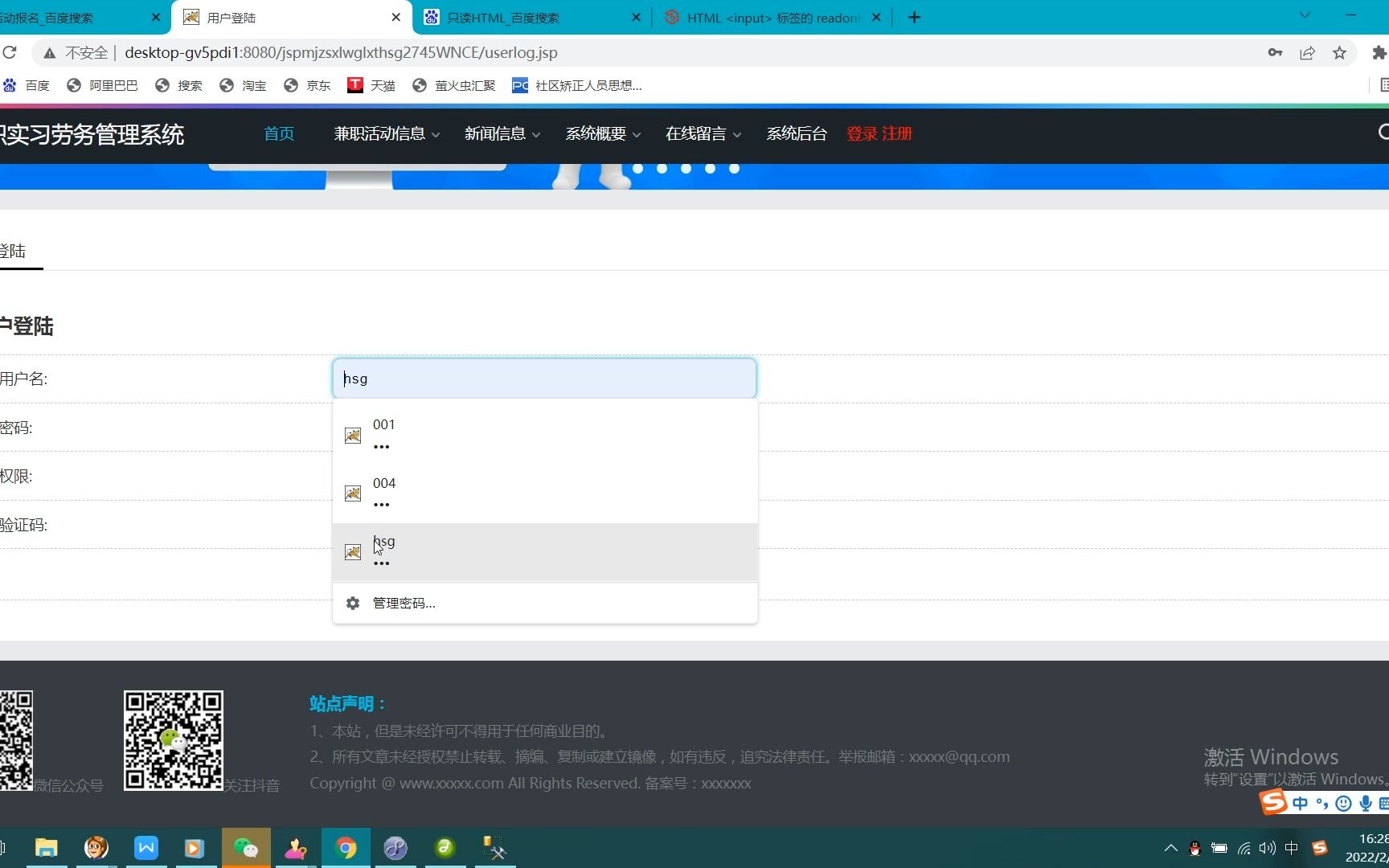The height and width of the screenshot is (868, 1389).
Task: Open the pink figure app in taskbar
Action: click(x=296, y=848)
